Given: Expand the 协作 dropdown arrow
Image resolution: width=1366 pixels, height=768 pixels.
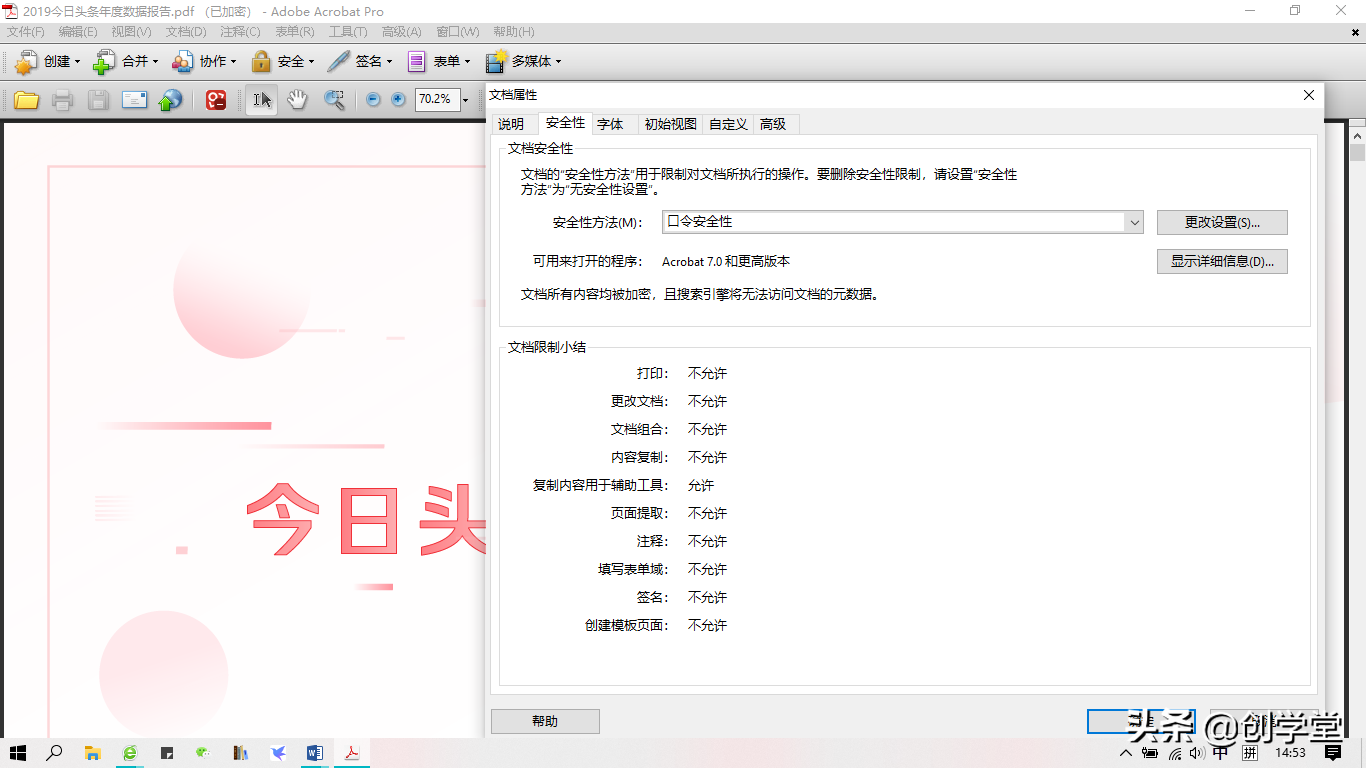Looking at the screenshot, I should pyautogui.click(x=233, y=62).
